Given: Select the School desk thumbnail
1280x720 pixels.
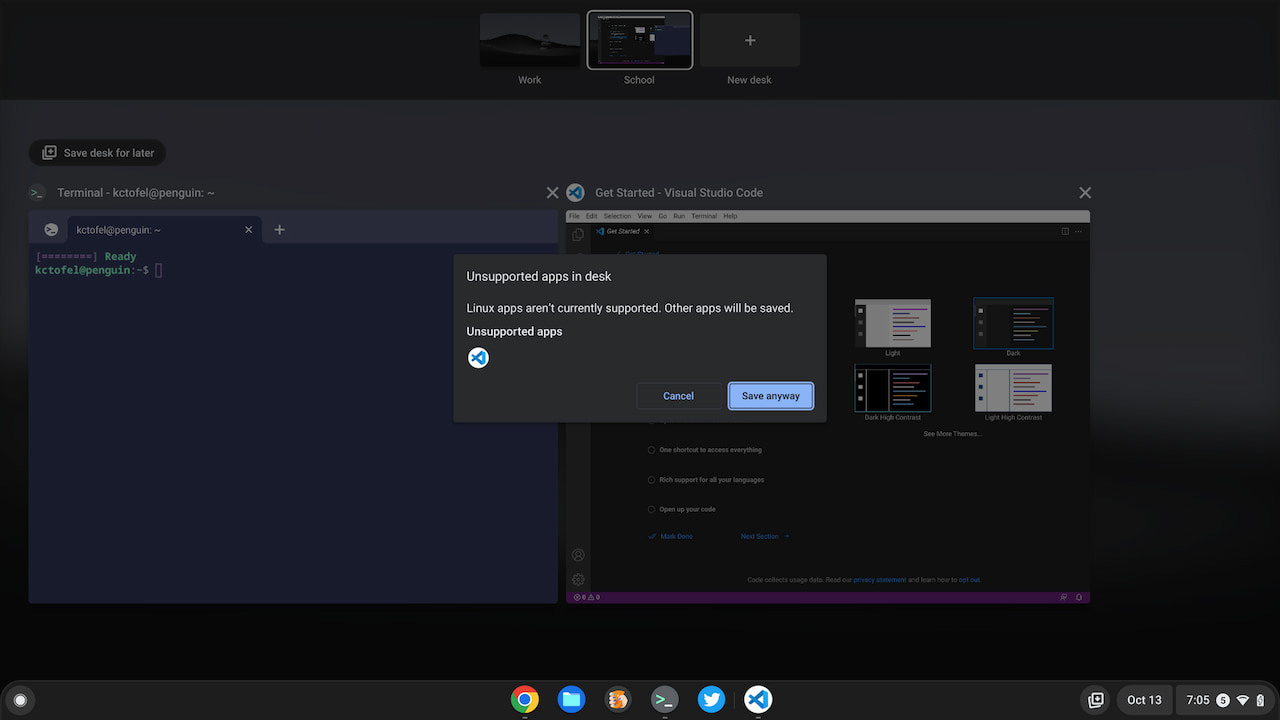Looking at the screenshot, I should coord(640,41).
